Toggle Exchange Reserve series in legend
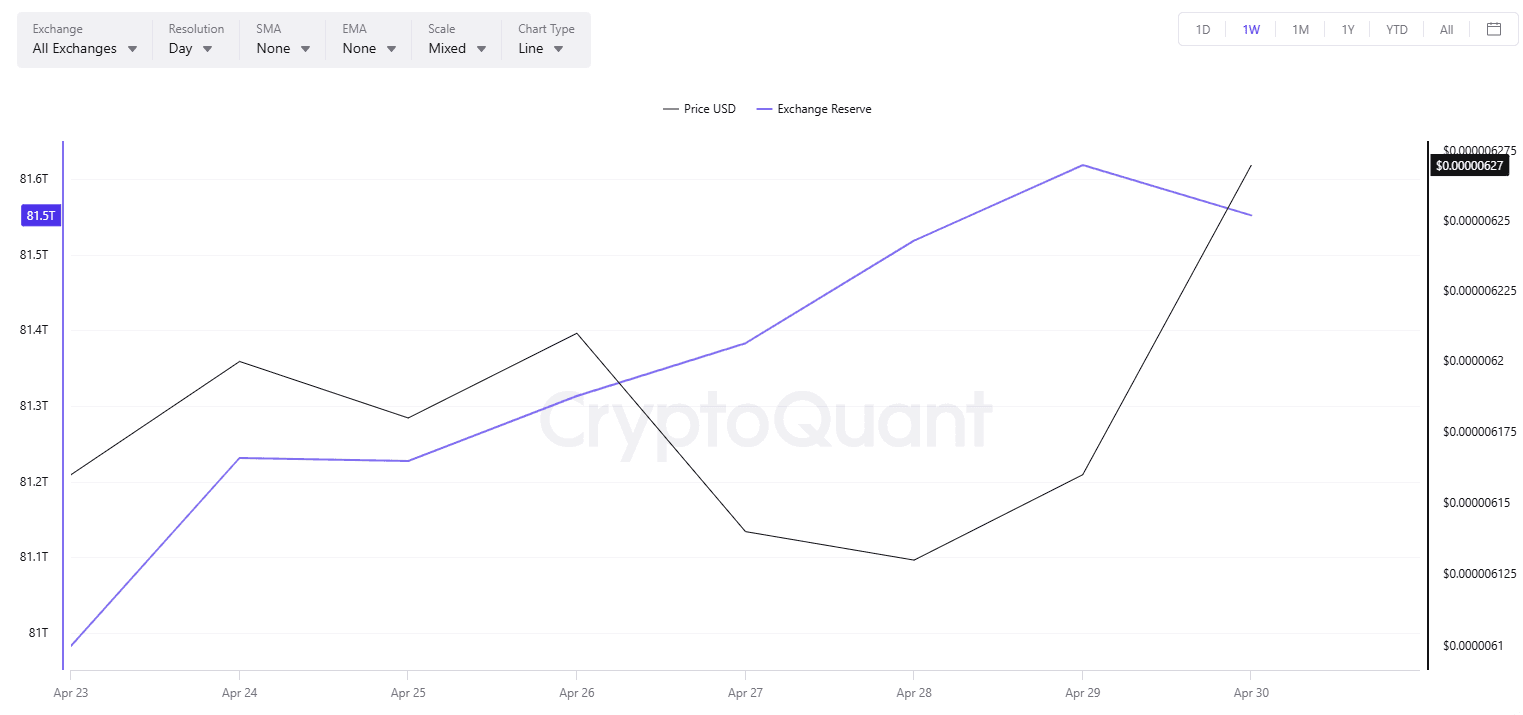1523x715 pixels. tap(814, 109)
